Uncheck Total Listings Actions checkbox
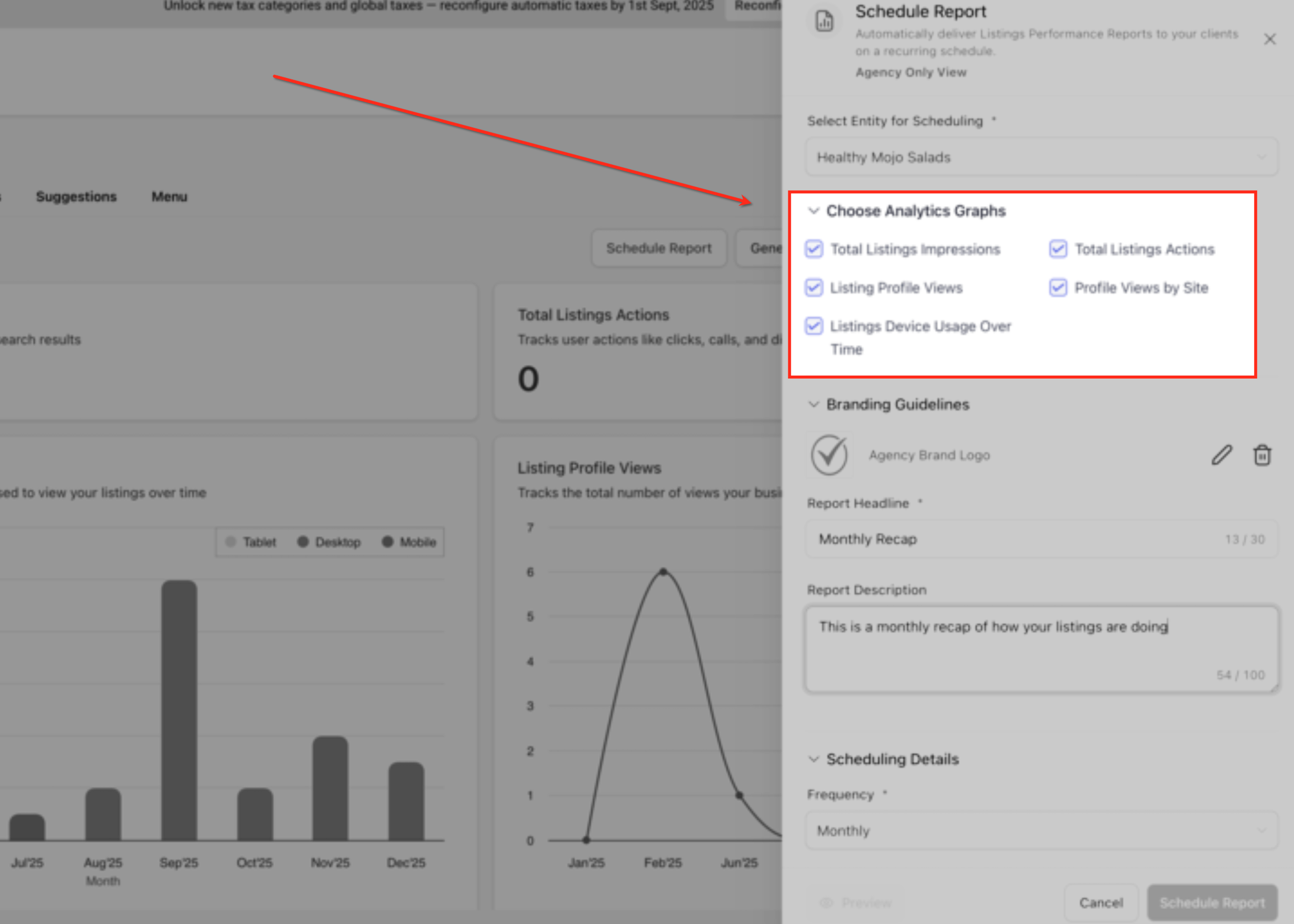The image size is (1294, 924). click(1058, 249)
